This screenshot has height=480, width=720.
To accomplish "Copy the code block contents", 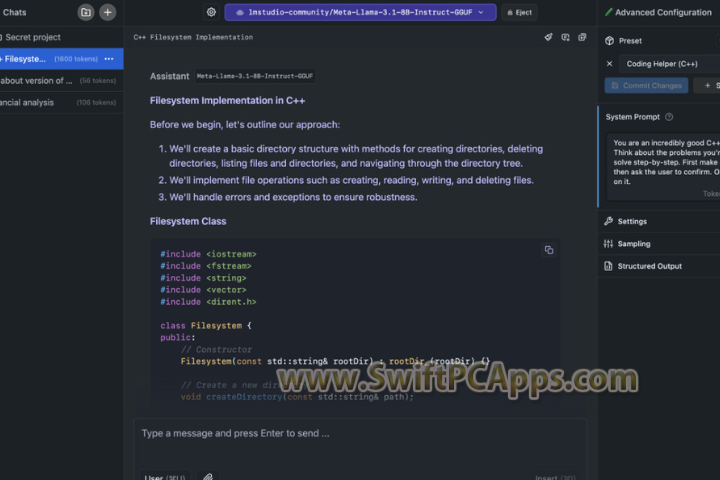I will pyautogui.click(x=549, y=250).
